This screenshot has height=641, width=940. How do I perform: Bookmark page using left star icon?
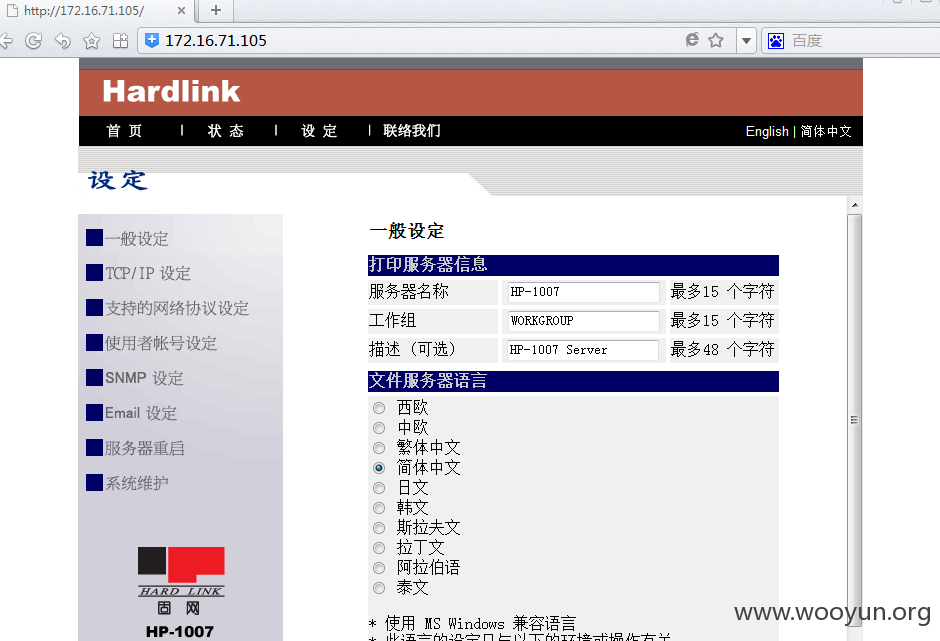[x=91, y=41]
